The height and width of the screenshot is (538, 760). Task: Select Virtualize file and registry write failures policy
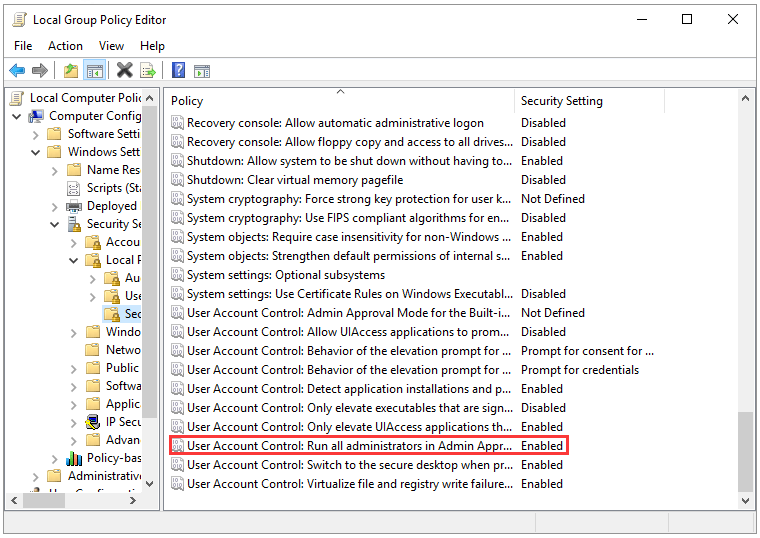pos(368,484)
